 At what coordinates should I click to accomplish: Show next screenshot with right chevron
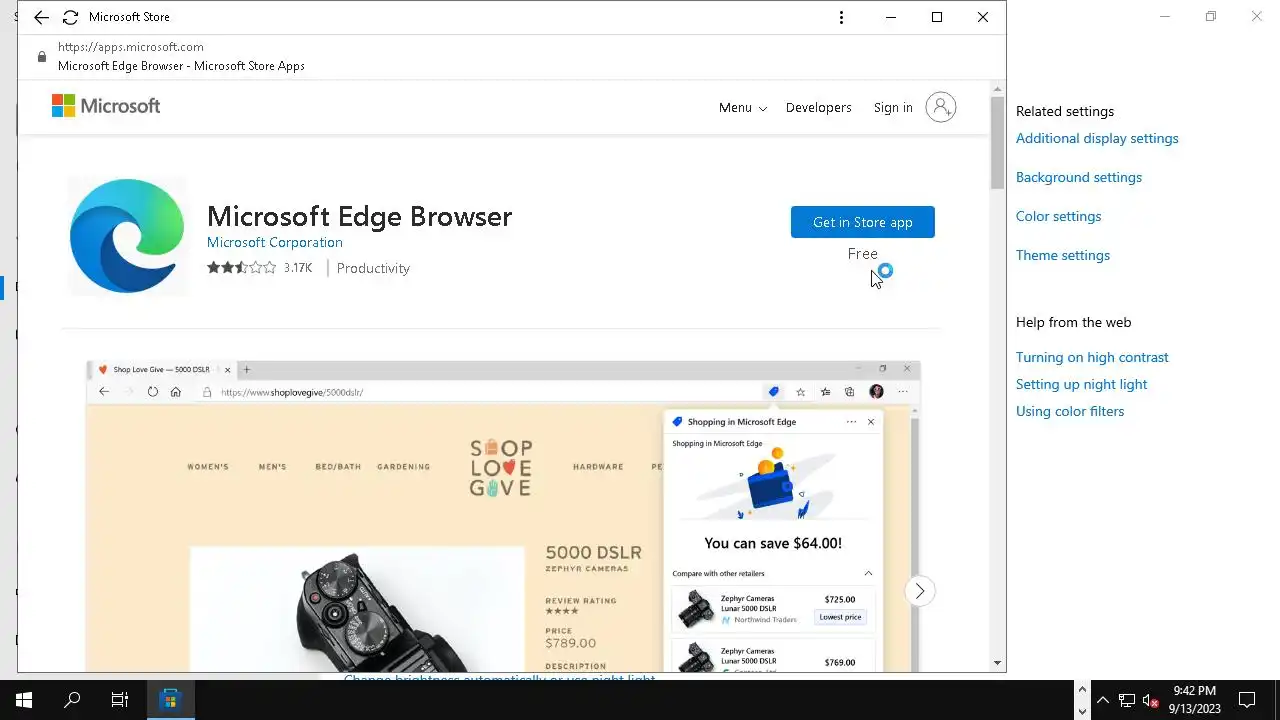[x=919, y=591]
